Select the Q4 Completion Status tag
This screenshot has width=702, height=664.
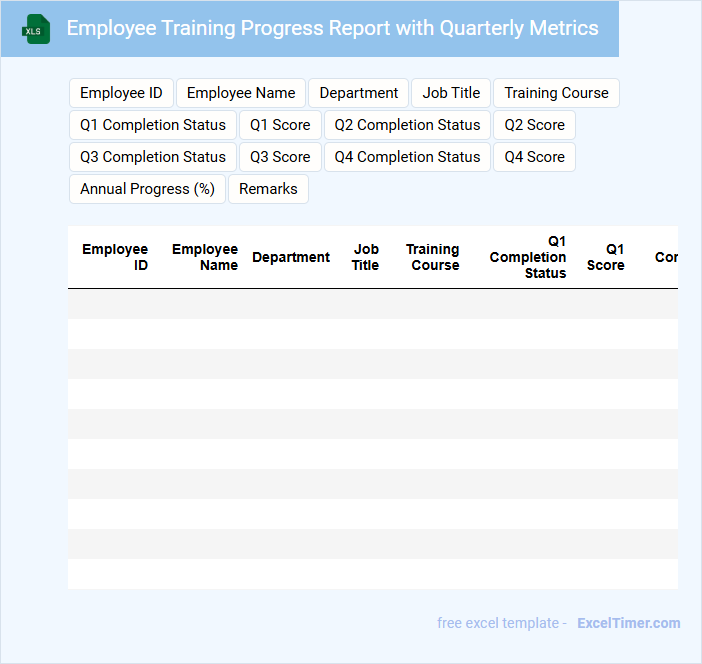tap(407, 157)
